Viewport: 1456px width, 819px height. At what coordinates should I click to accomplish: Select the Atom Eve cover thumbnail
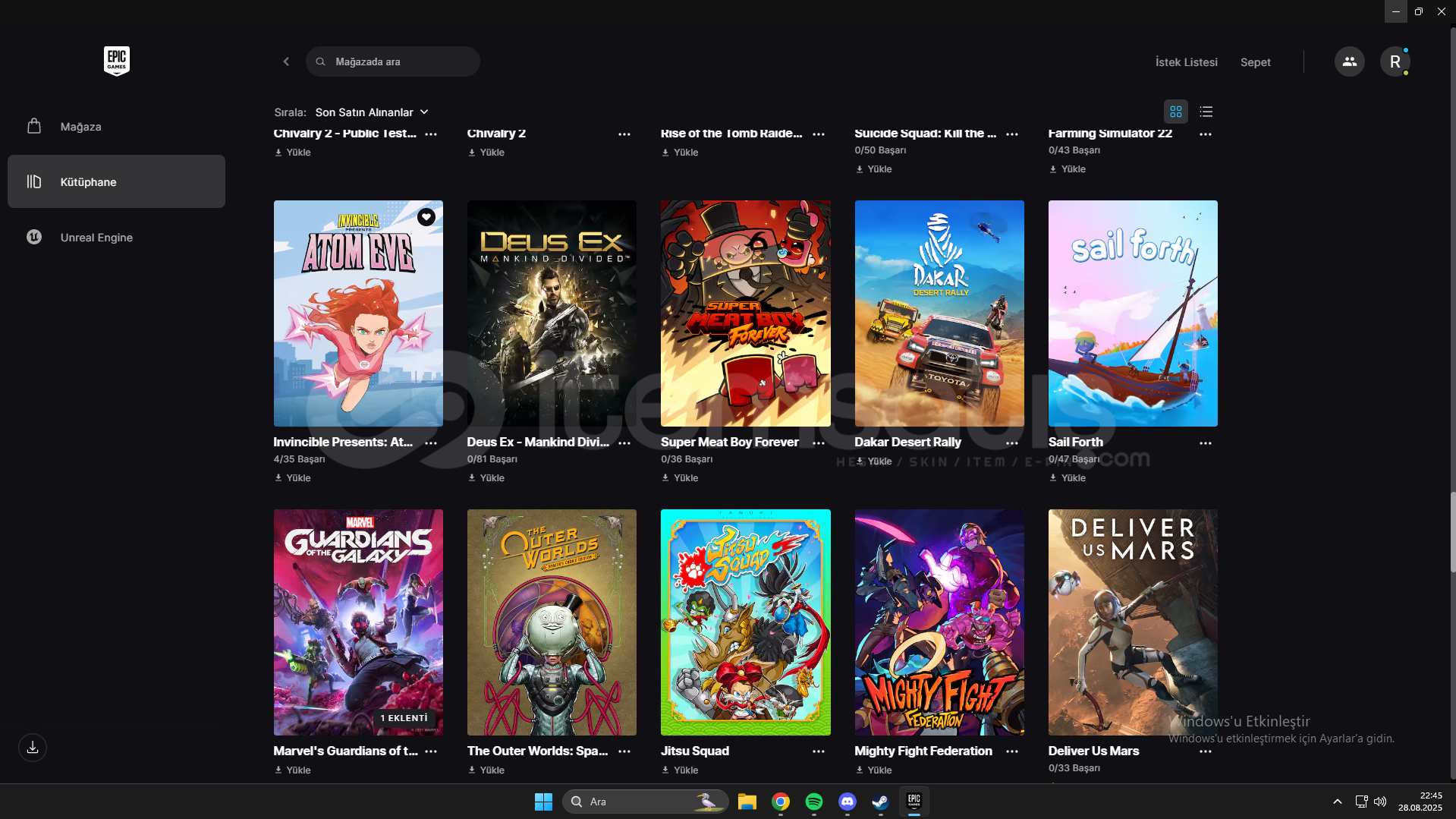[358, 313]
